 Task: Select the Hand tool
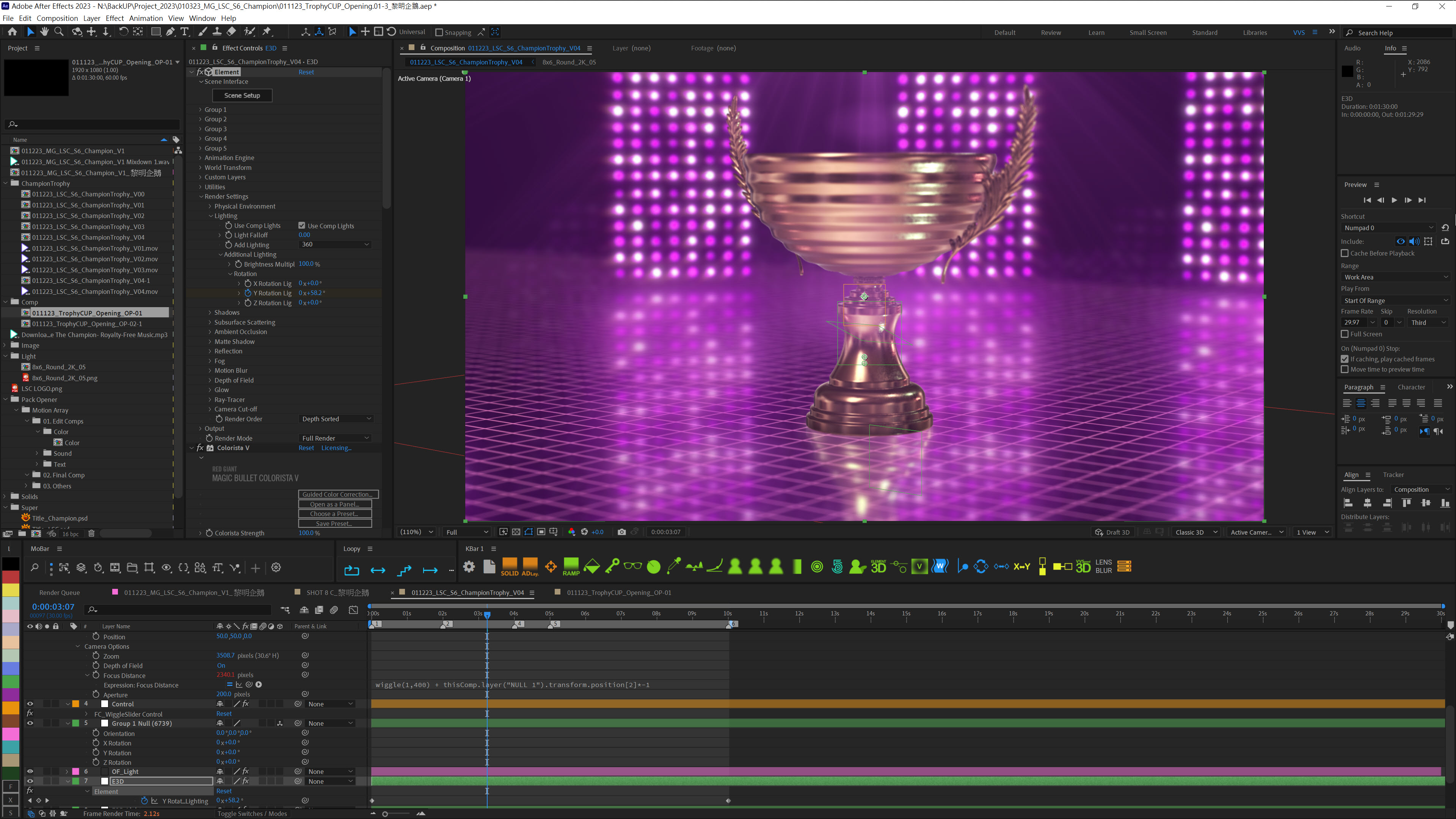45,32
